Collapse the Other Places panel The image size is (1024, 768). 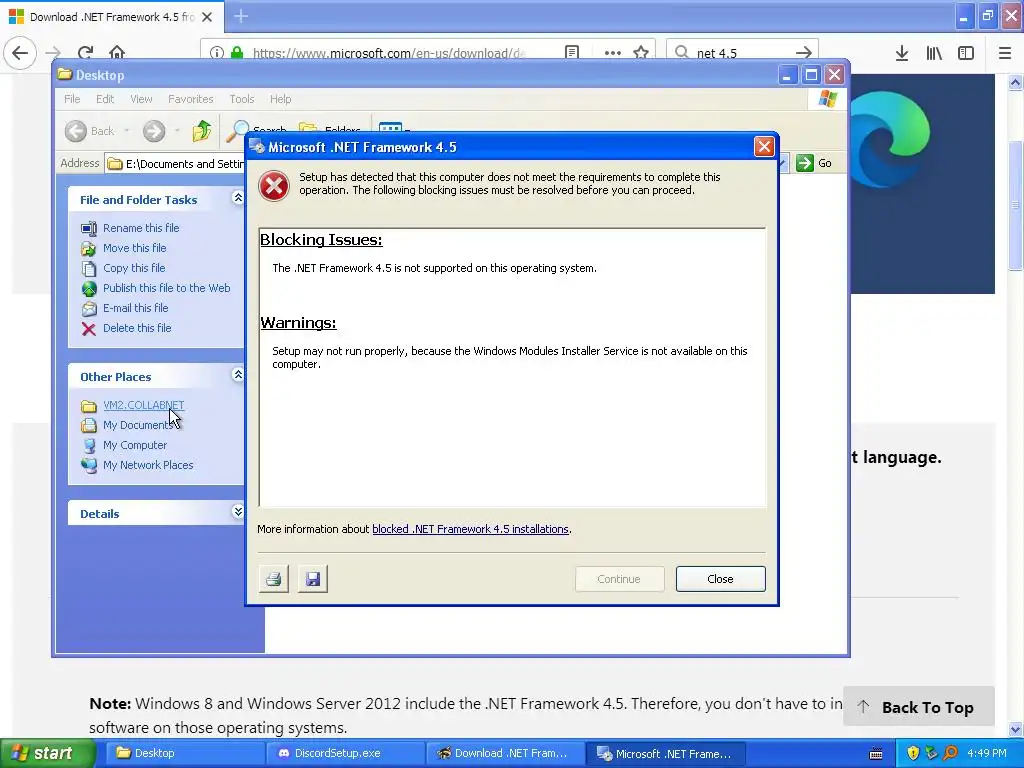tap(238, 375)
